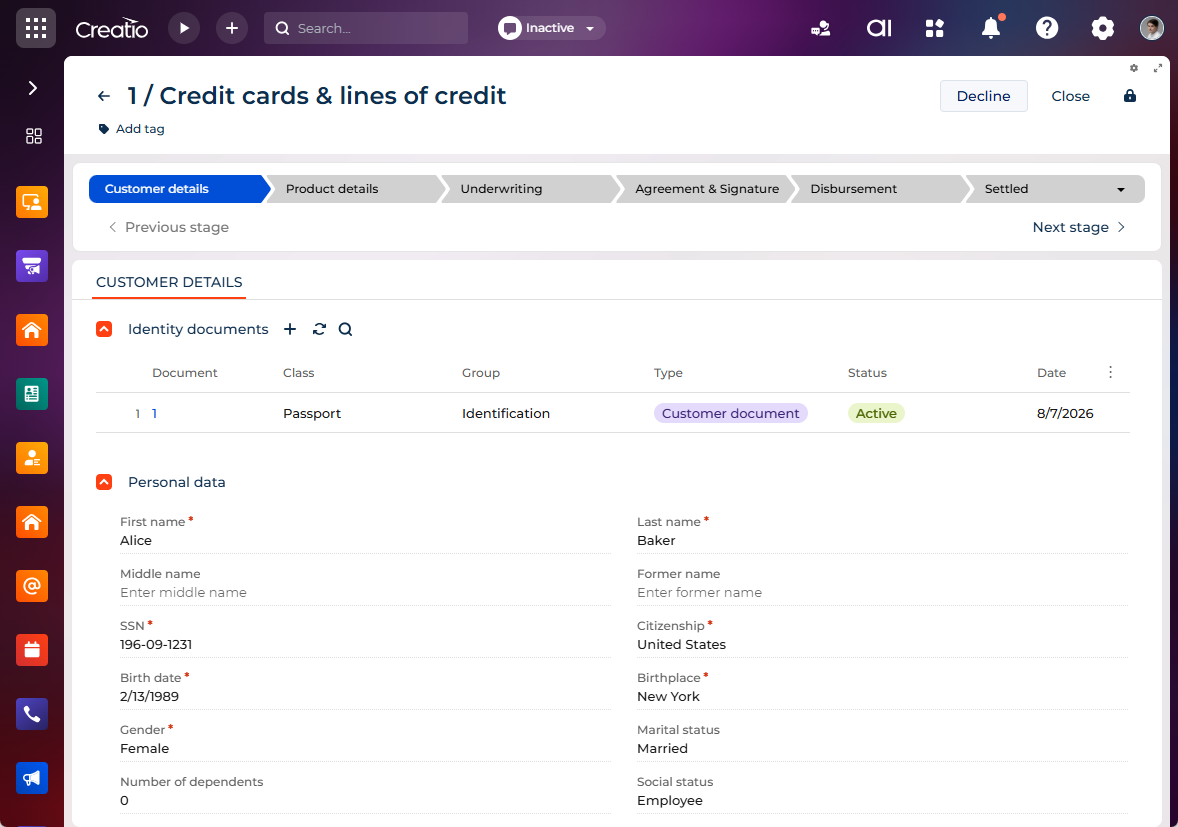Click the Middle name input field
The height and width of the screenshot is (827, 1178).
[365, 593]
